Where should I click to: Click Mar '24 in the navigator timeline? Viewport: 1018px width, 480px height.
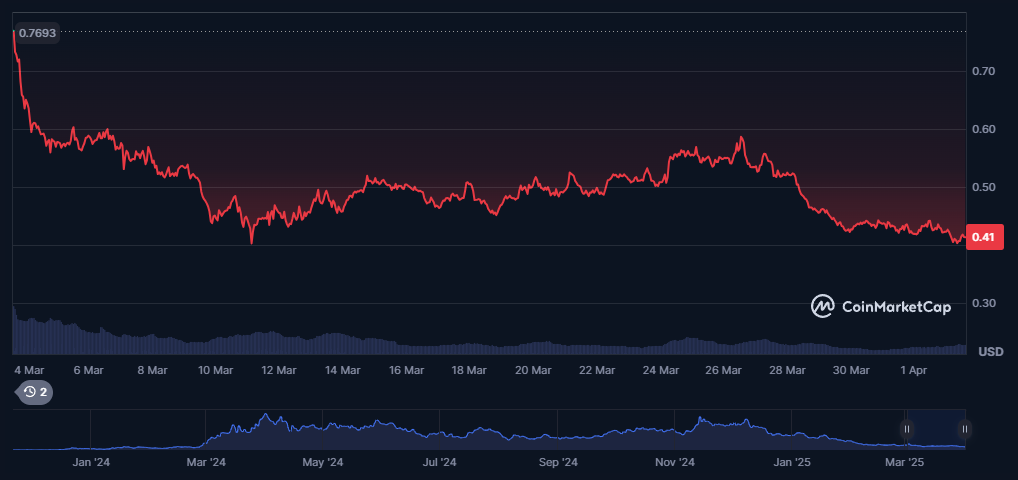coord(206,462)
